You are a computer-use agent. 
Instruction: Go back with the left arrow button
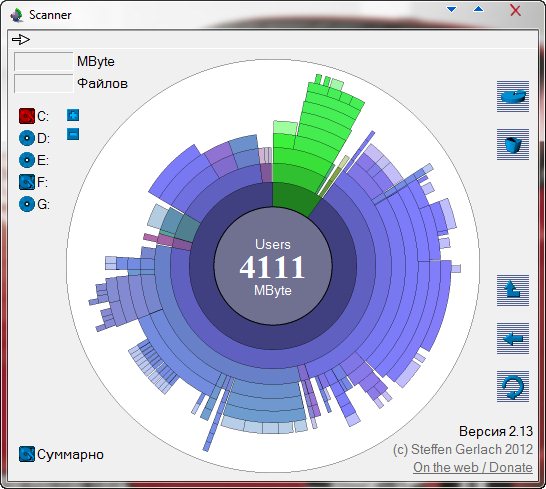pyautogui.click(x=513, y=338)
